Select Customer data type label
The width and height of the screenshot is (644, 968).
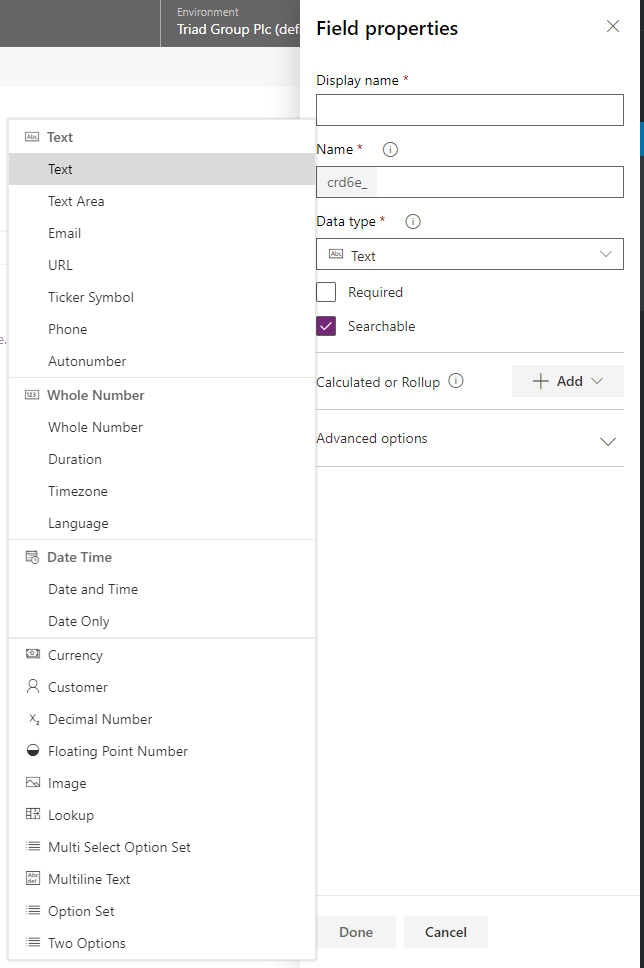click(x=78, y=687)
